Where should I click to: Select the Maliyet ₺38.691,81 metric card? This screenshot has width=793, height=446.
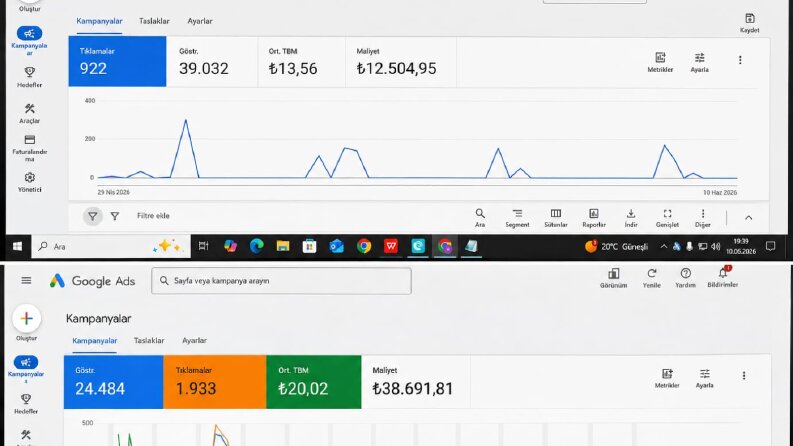point(416,382)
